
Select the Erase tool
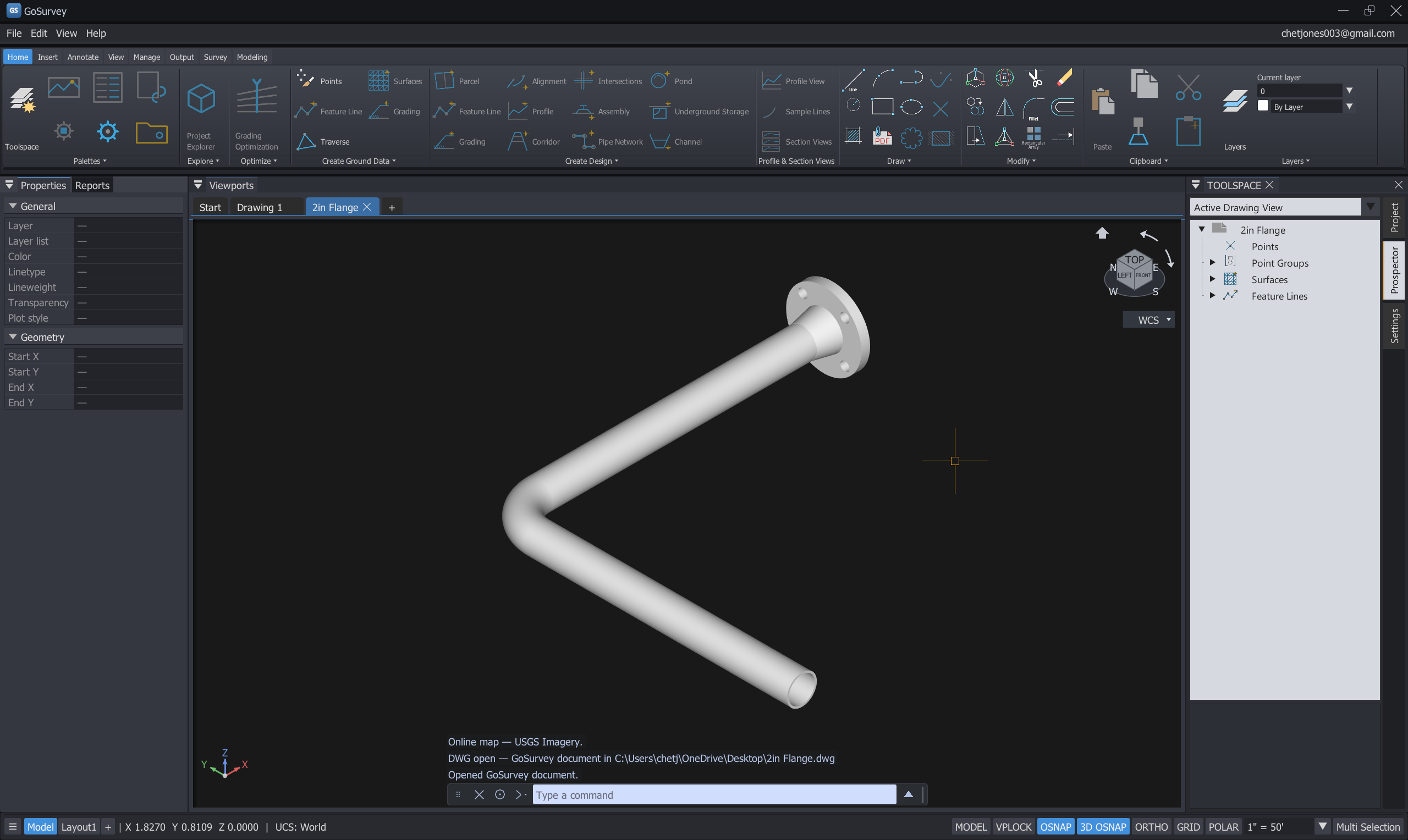(1063, 78)
